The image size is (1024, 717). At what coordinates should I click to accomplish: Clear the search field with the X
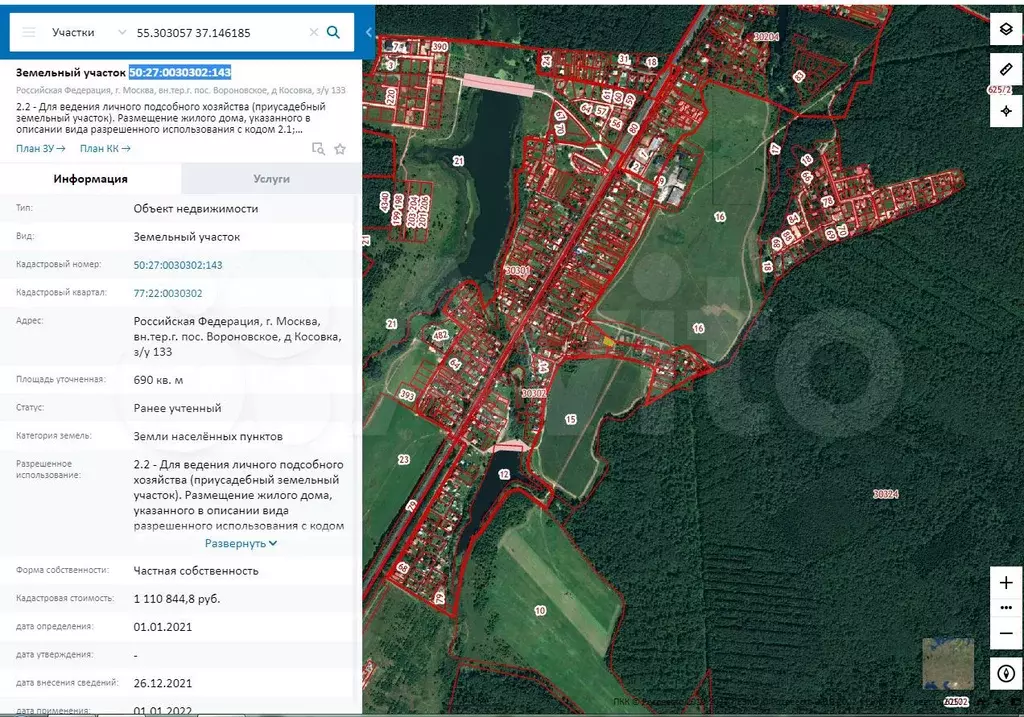pos(313,32)
